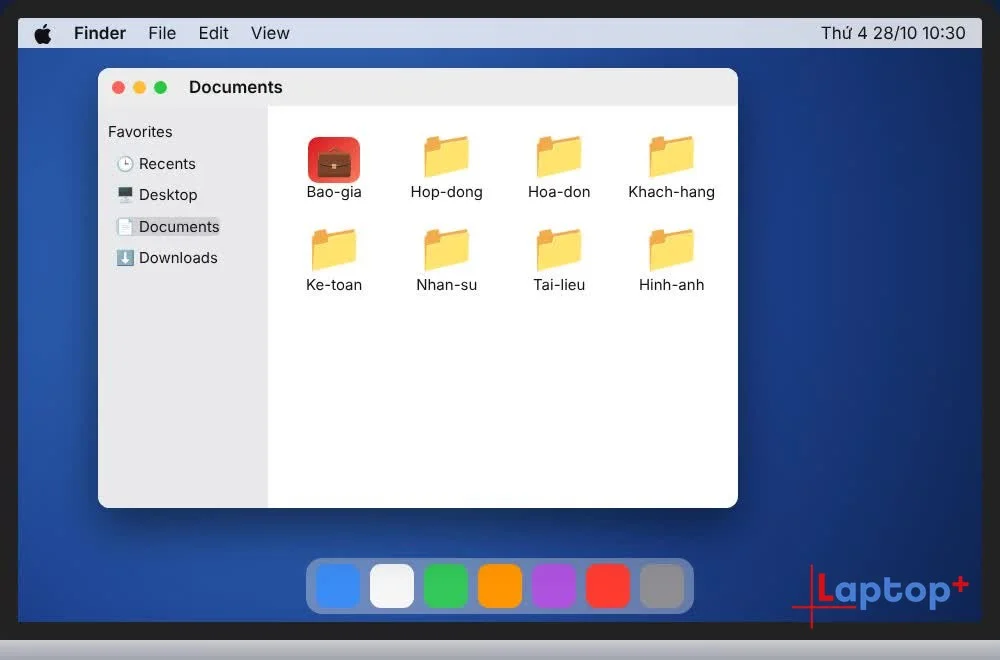This screenshot has height=660, width=1000.
Task: Go to Documents in the sidebar
Action: 168,226
